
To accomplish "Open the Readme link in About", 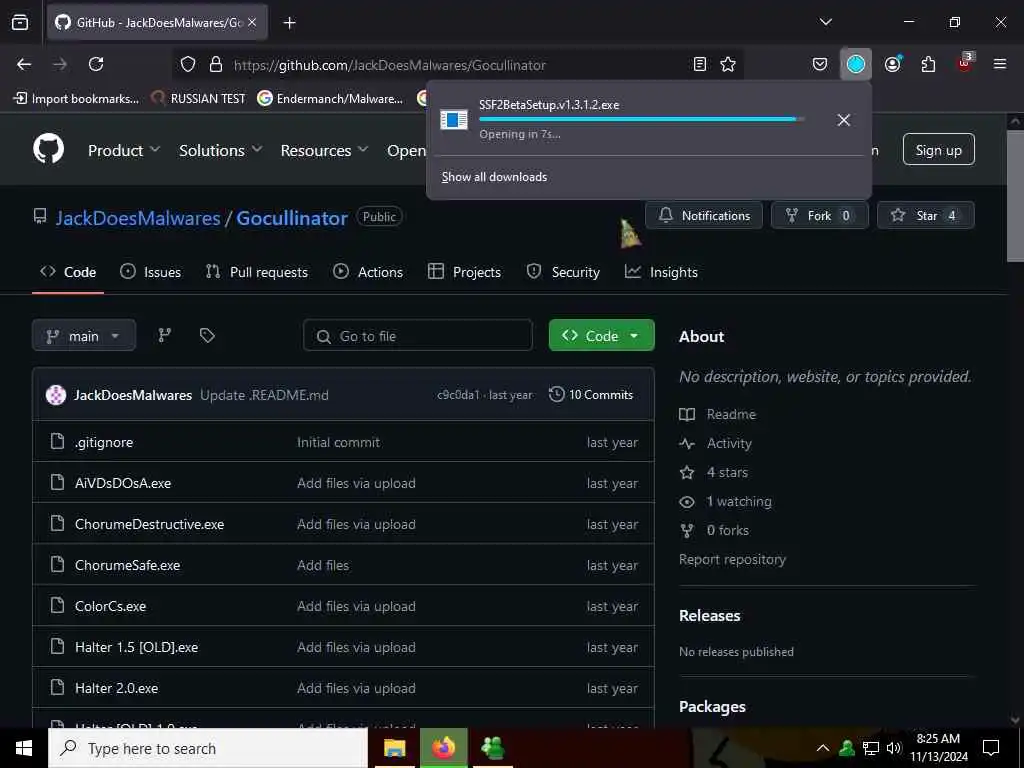I will [x=718, y=414].
